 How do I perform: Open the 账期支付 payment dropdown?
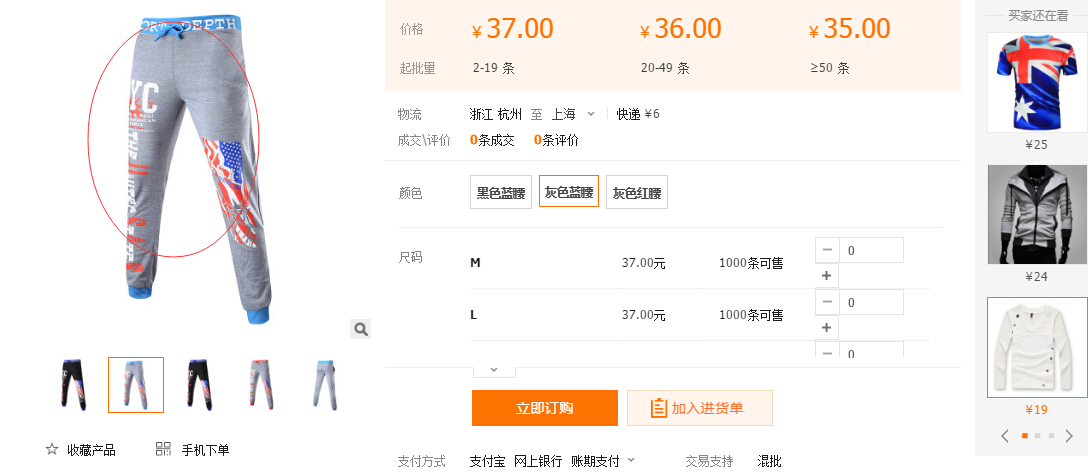tap(603, 461)
